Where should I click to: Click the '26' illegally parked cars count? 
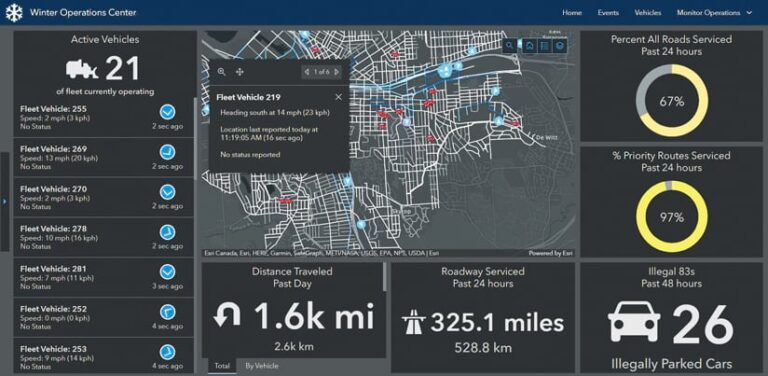(x=702, y=324)
